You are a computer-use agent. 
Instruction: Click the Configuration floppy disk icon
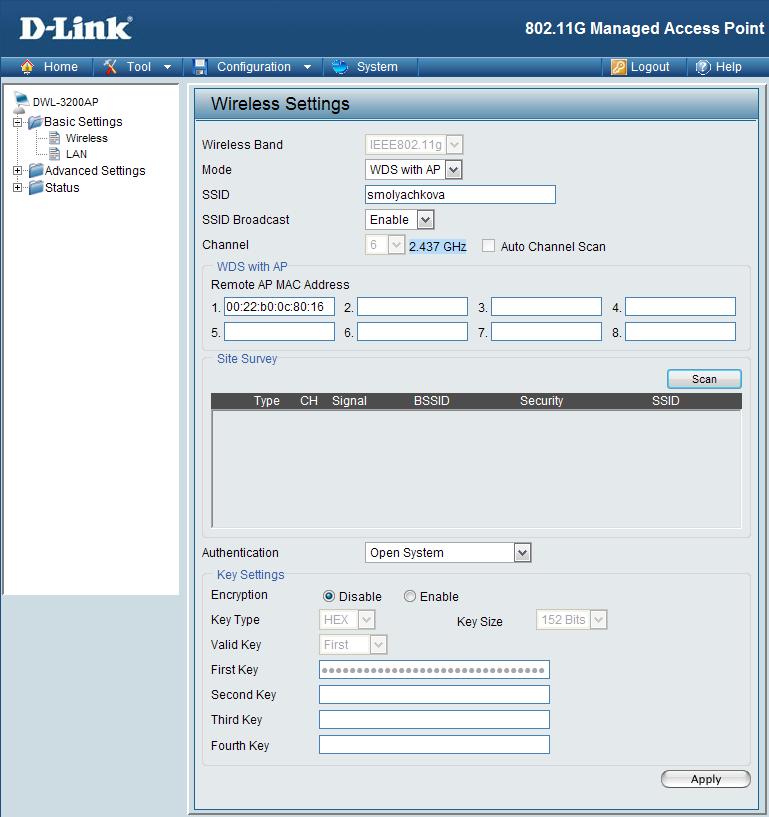(x=200, y=67)
